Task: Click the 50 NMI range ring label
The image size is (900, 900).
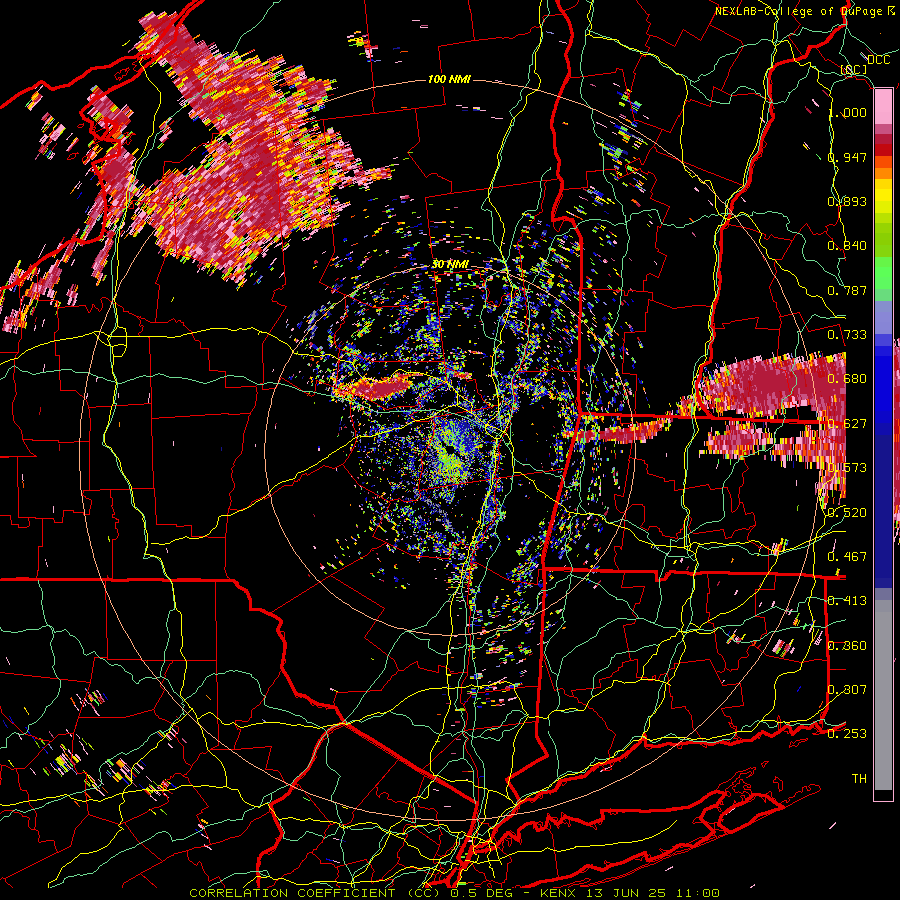Action: (x=451, y=264)
